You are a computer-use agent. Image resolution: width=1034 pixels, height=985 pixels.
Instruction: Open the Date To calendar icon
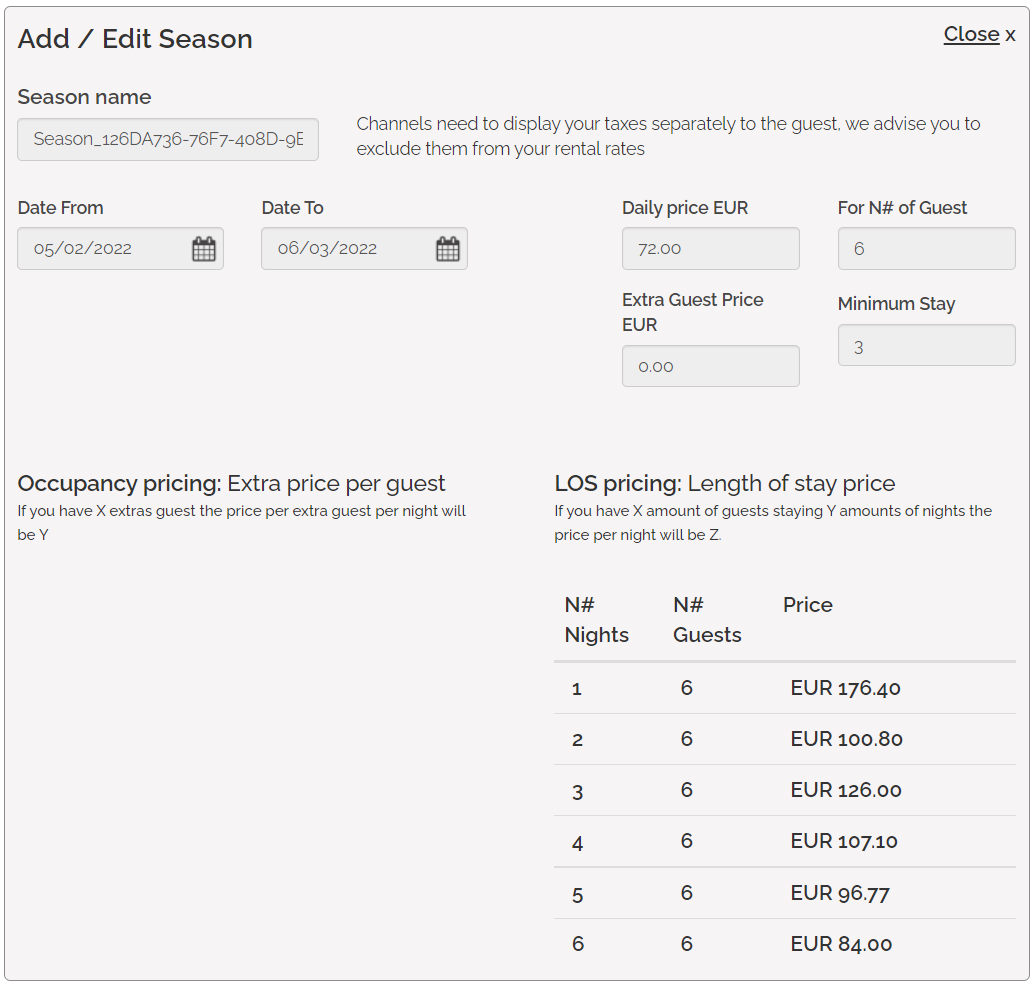coord(448,249)
